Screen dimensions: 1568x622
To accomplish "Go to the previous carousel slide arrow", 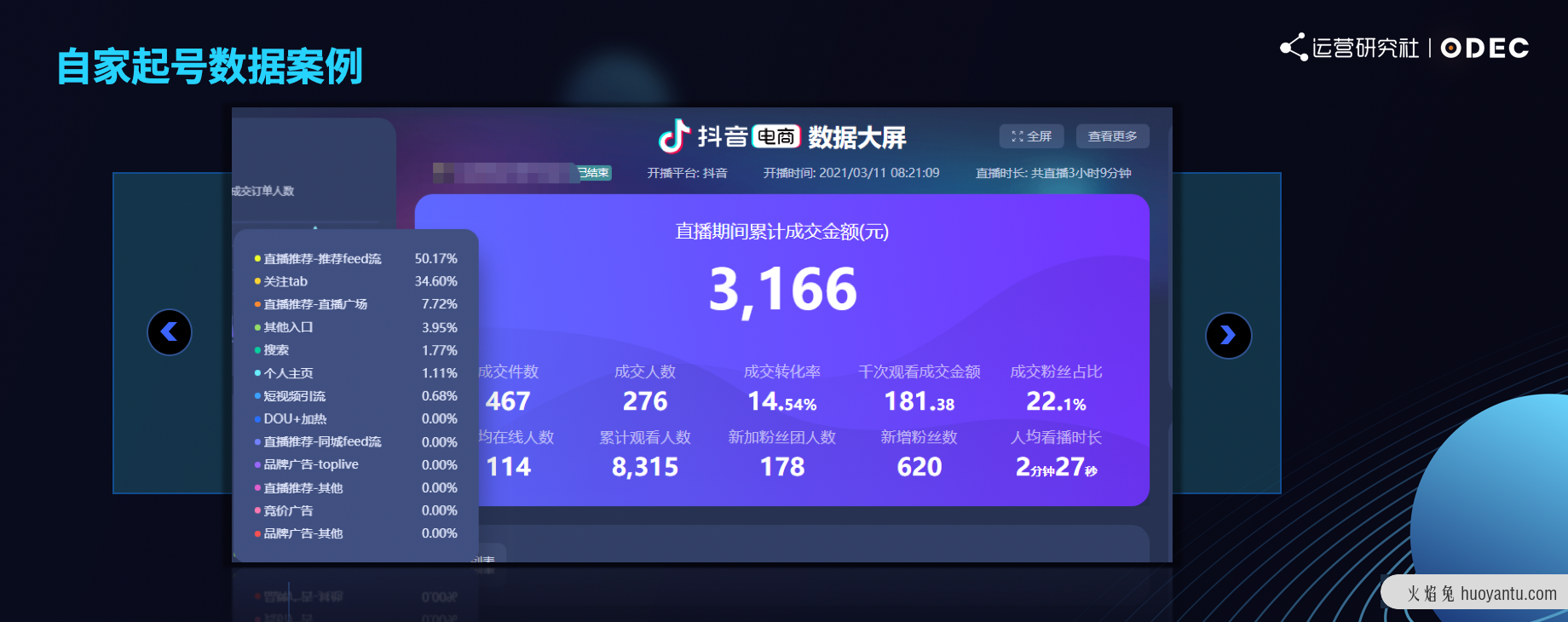I will [170, 332].
